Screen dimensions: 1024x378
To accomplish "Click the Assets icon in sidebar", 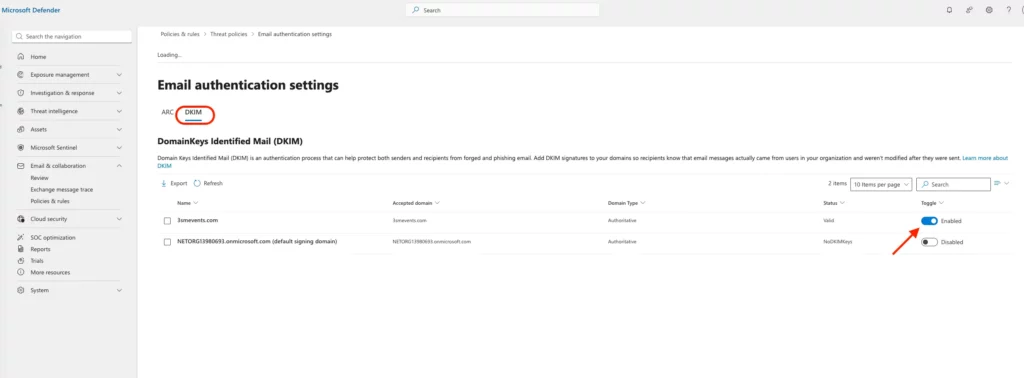I will pos(21,129).
